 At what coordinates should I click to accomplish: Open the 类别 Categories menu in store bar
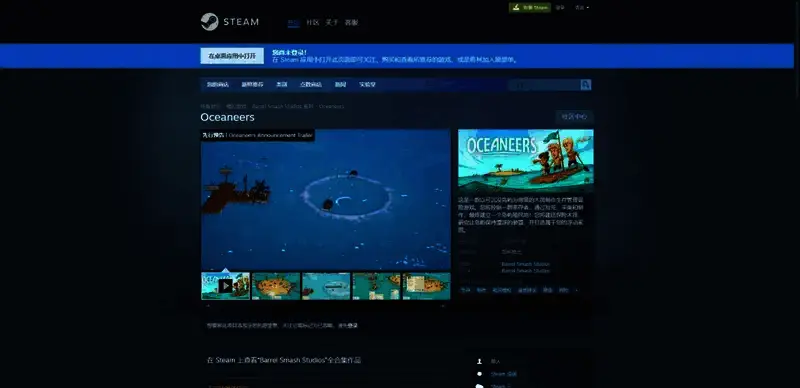click(282, 85)
